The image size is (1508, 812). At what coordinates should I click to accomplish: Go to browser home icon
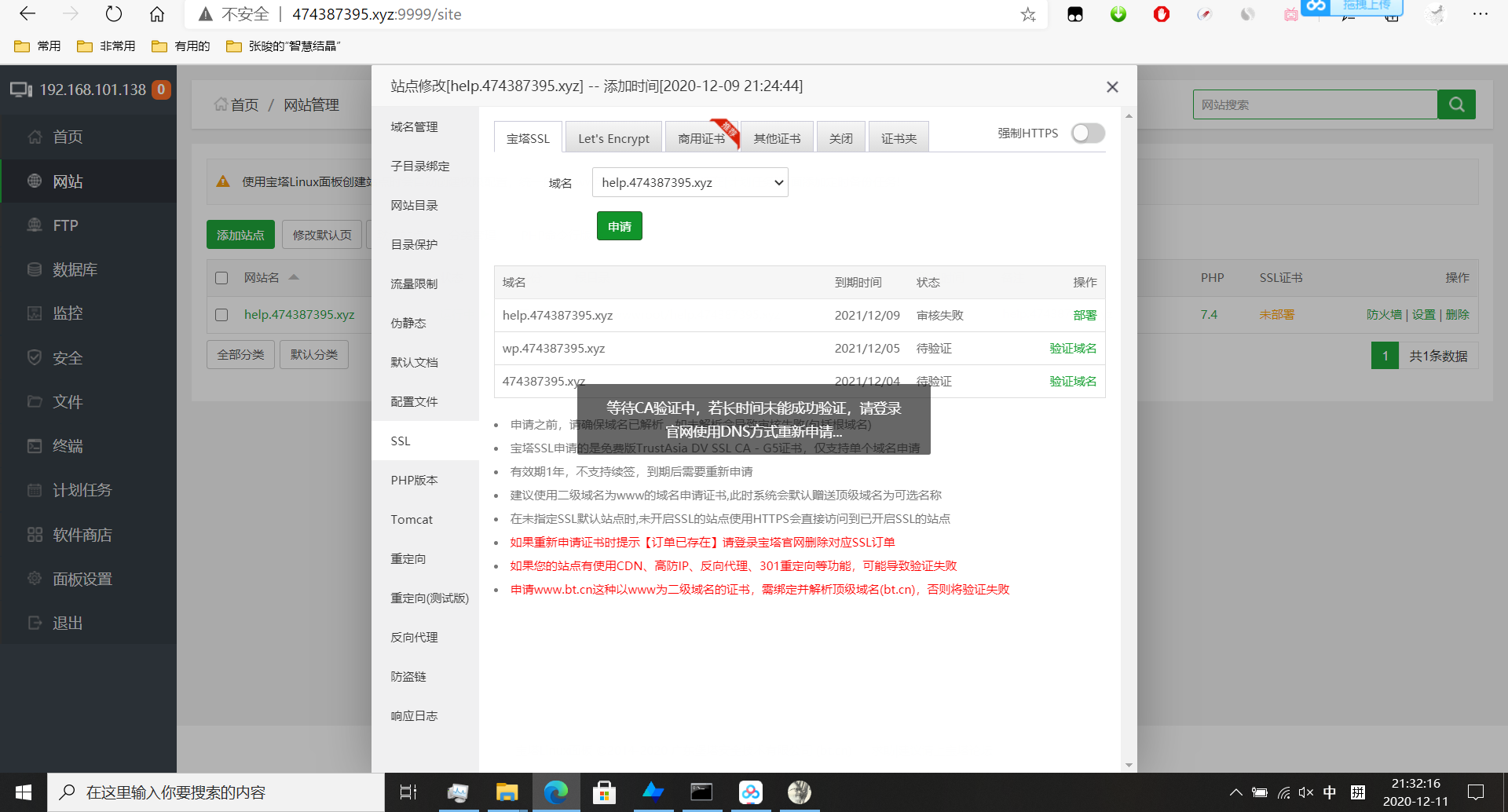click(157, 14)
